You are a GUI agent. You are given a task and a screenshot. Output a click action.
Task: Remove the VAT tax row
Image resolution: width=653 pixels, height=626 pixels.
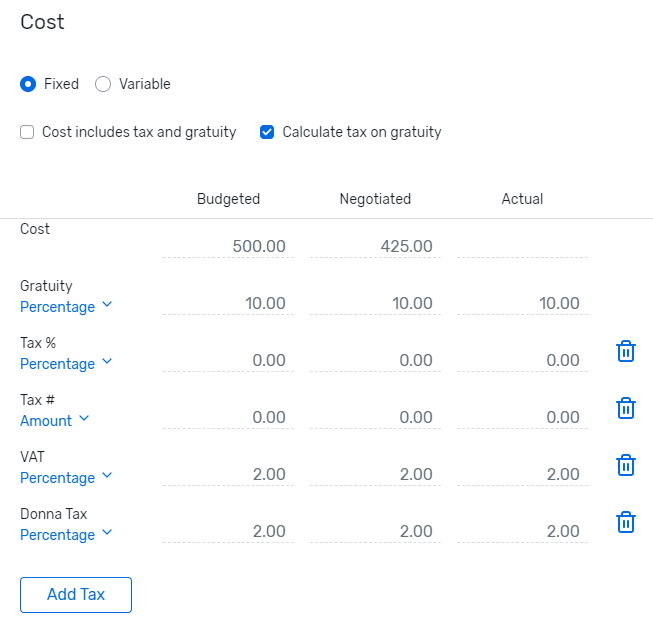626,465
